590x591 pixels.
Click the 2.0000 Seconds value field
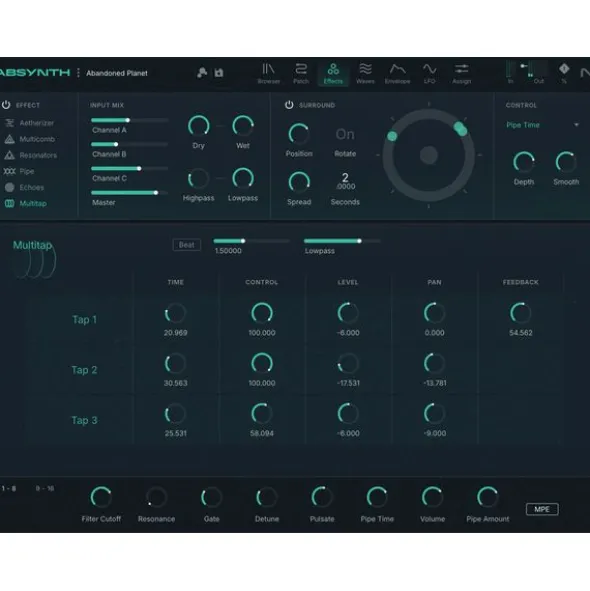coord(345,181)
